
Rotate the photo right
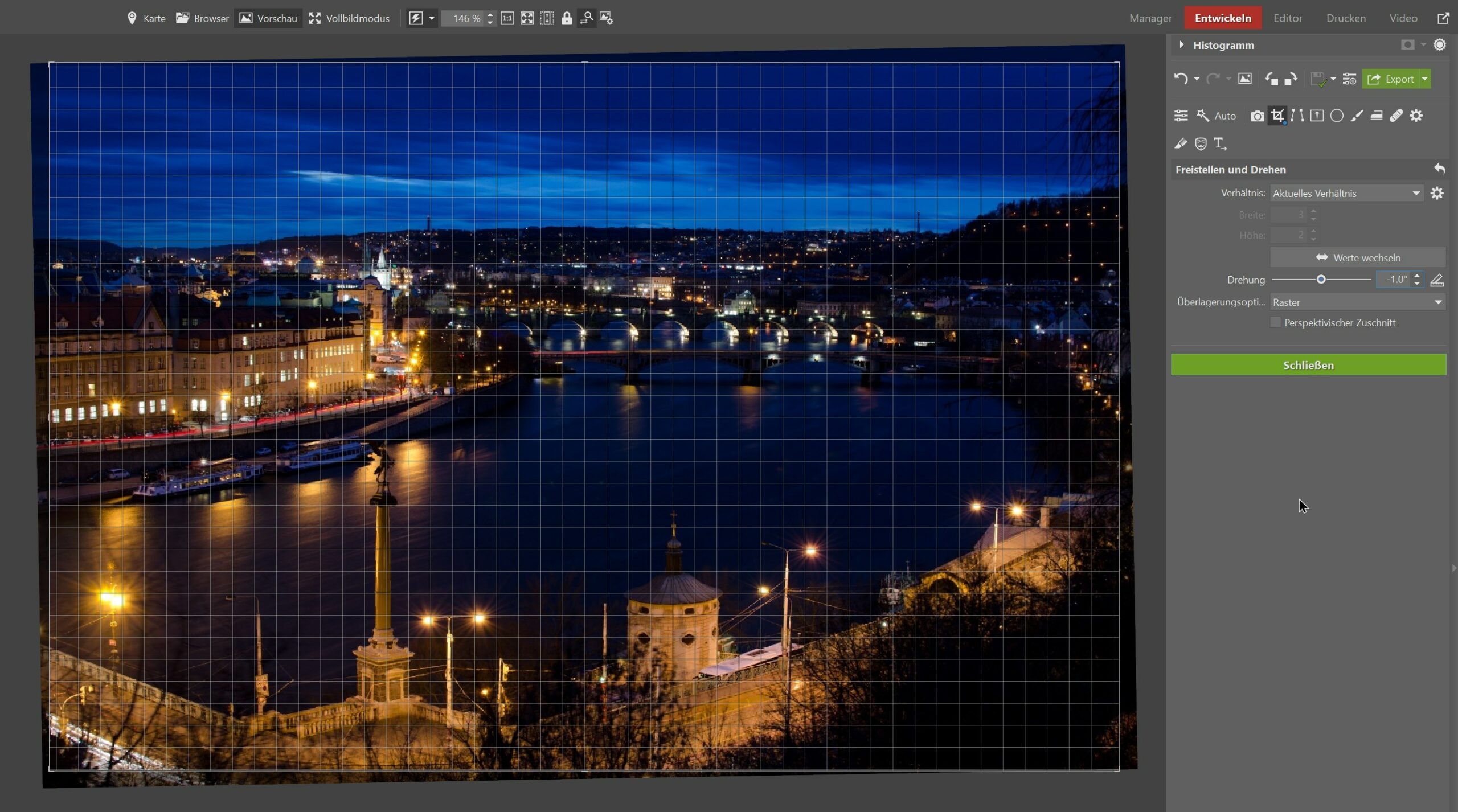point(1291,79)
